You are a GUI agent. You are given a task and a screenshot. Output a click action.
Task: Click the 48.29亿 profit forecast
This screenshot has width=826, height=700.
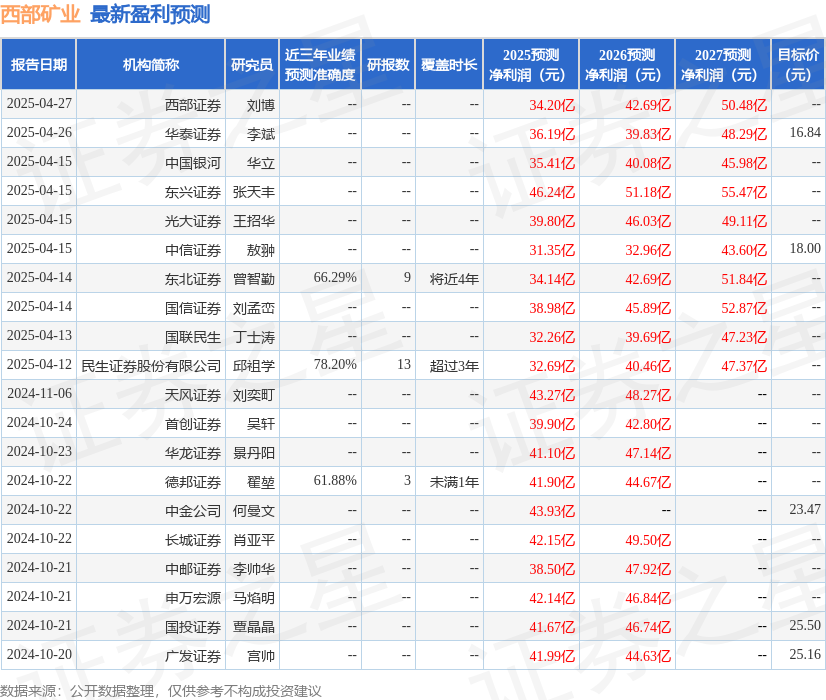[744, 134]
